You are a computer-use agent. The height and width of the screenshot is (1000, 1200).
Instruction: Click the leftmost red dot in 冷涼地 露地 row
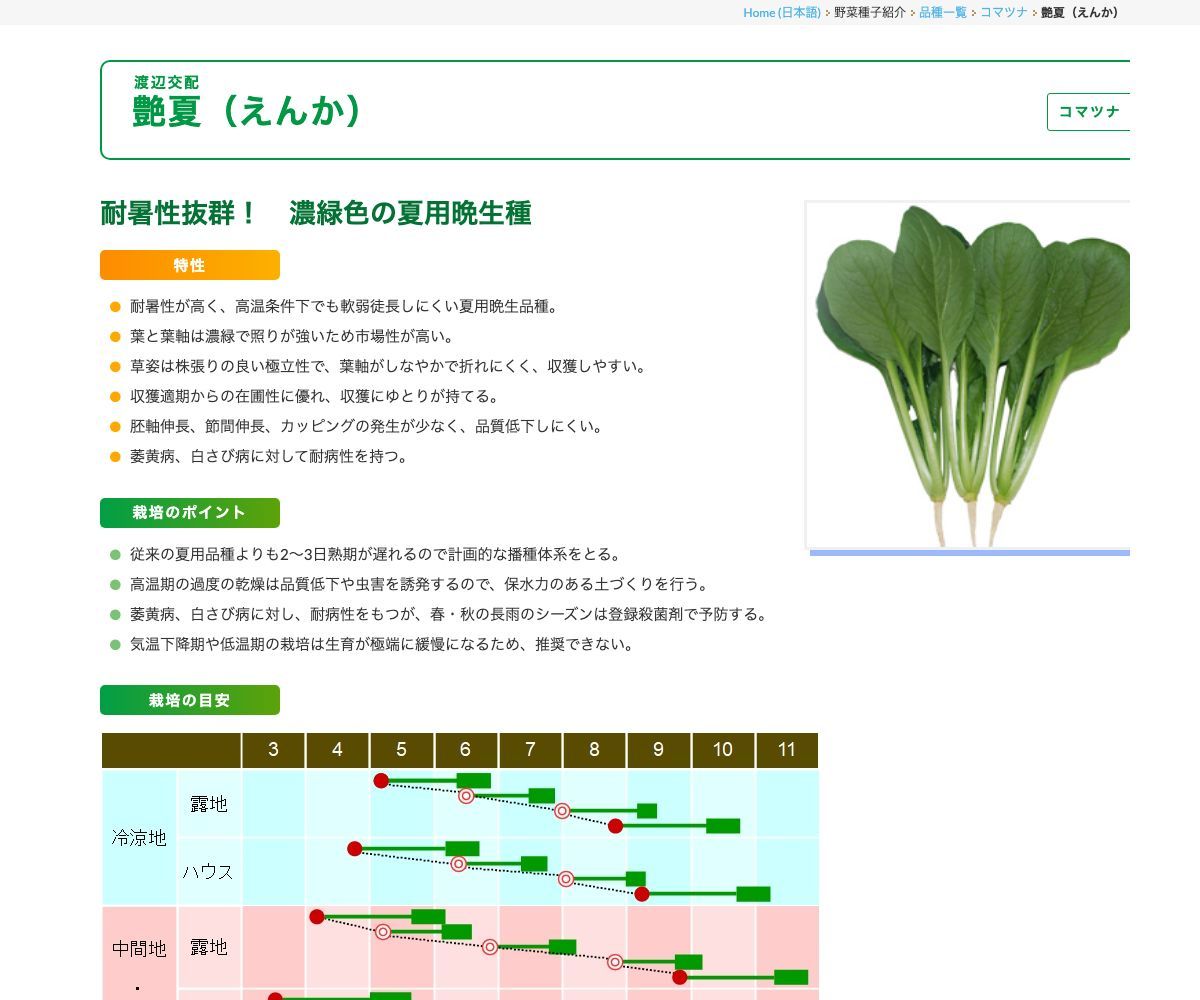tap(381, 780)
